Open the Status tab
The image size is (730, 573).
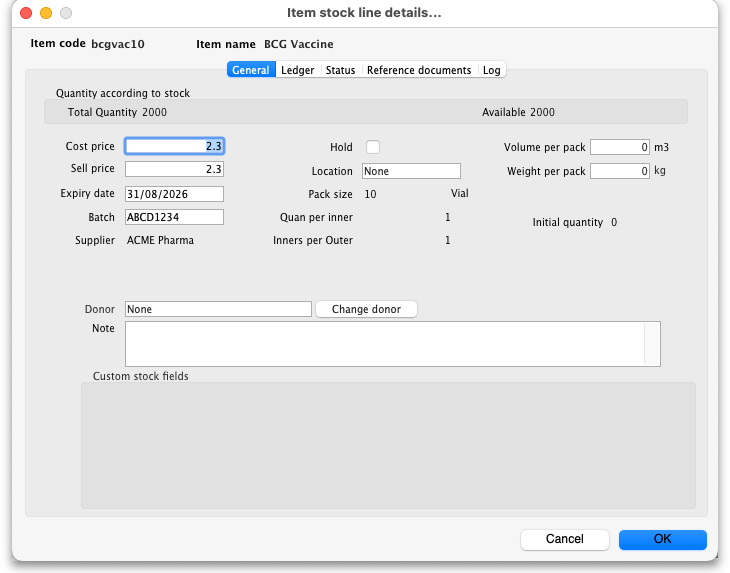point(340,70)
